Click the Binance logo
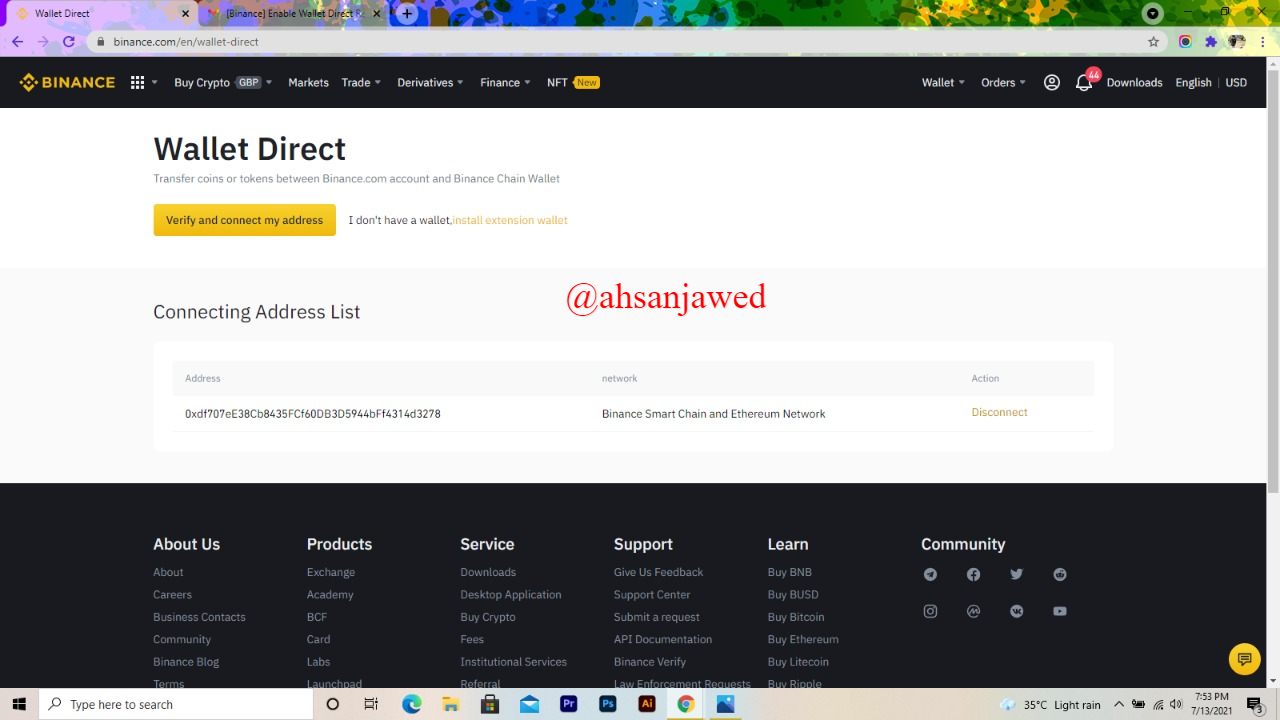 [67, 82]
